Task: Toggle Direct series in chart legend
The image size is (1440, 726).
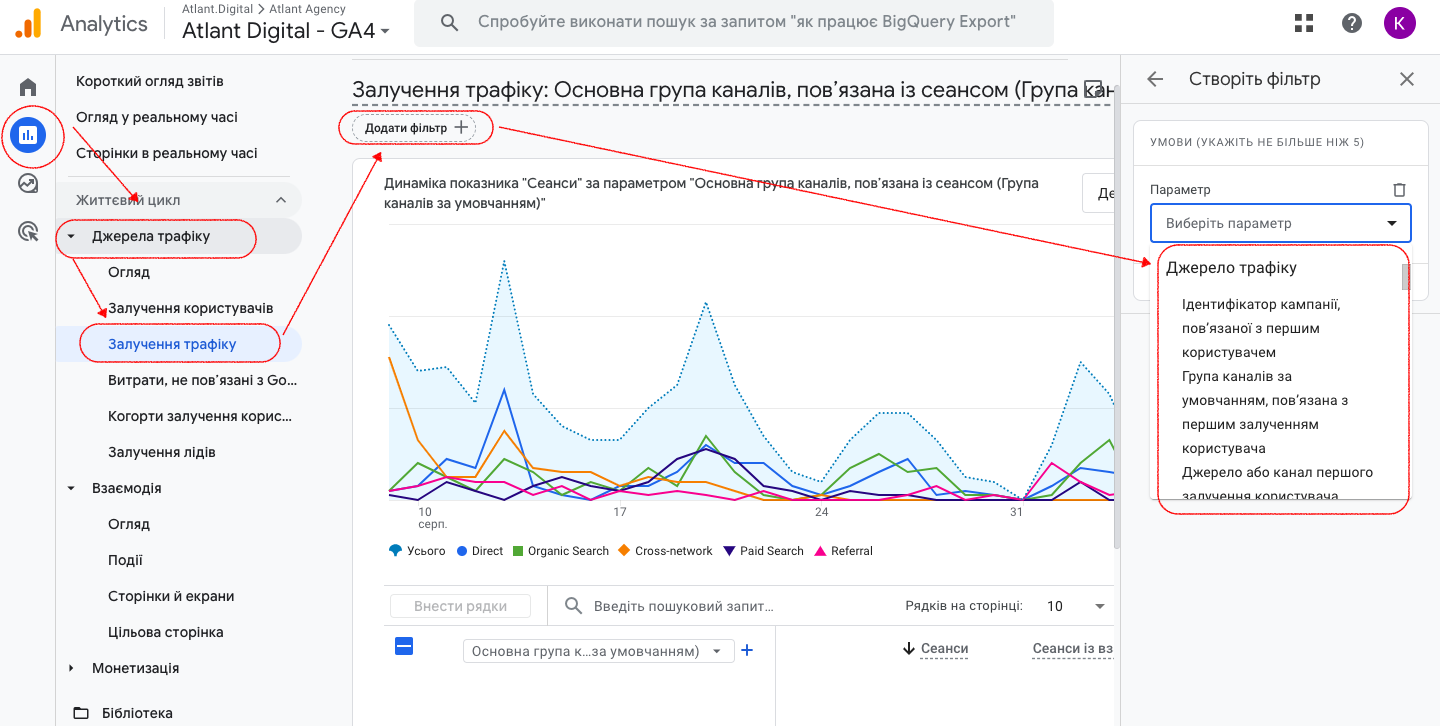Action: pos(479,551)
